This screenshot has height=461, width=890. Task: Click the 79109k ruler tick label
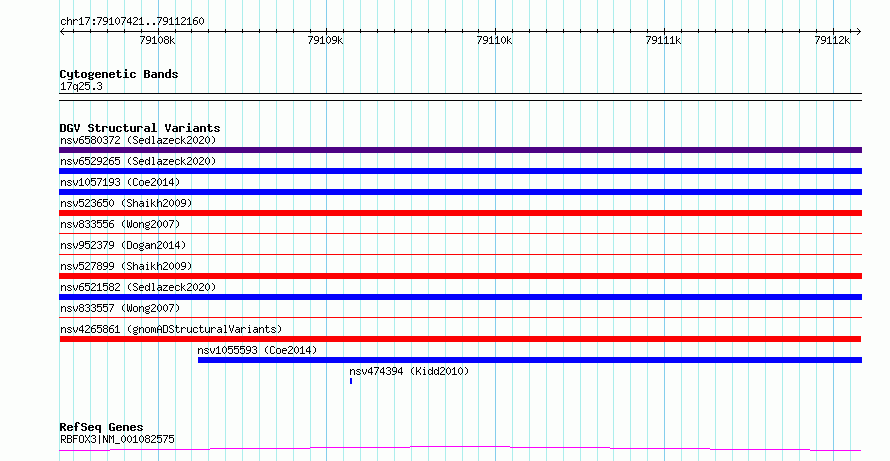pos(325,40)
